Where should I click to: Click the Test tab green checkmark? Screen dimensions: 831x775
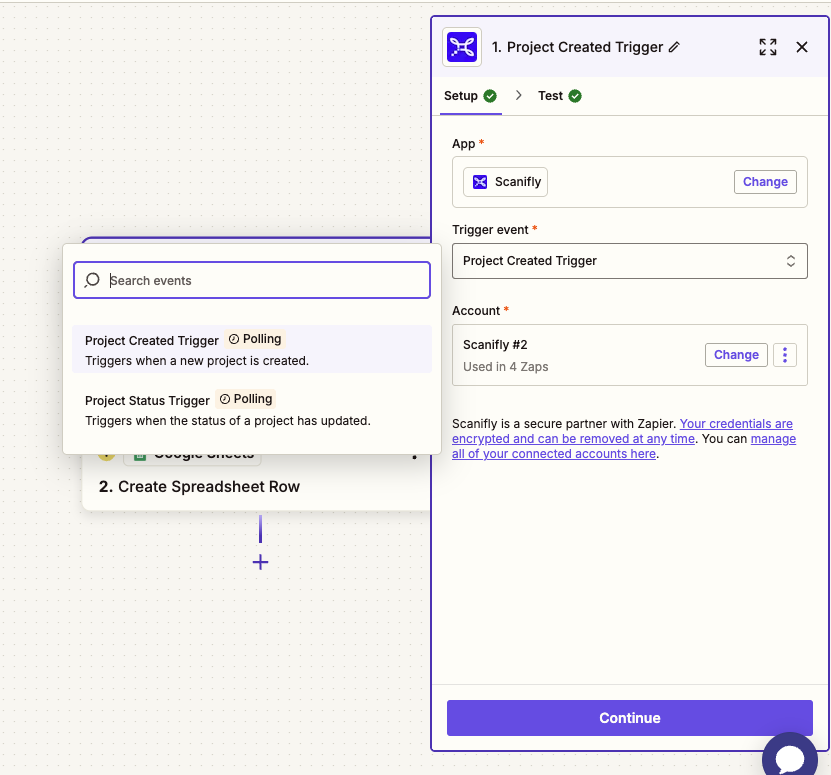tap(575, 96)
